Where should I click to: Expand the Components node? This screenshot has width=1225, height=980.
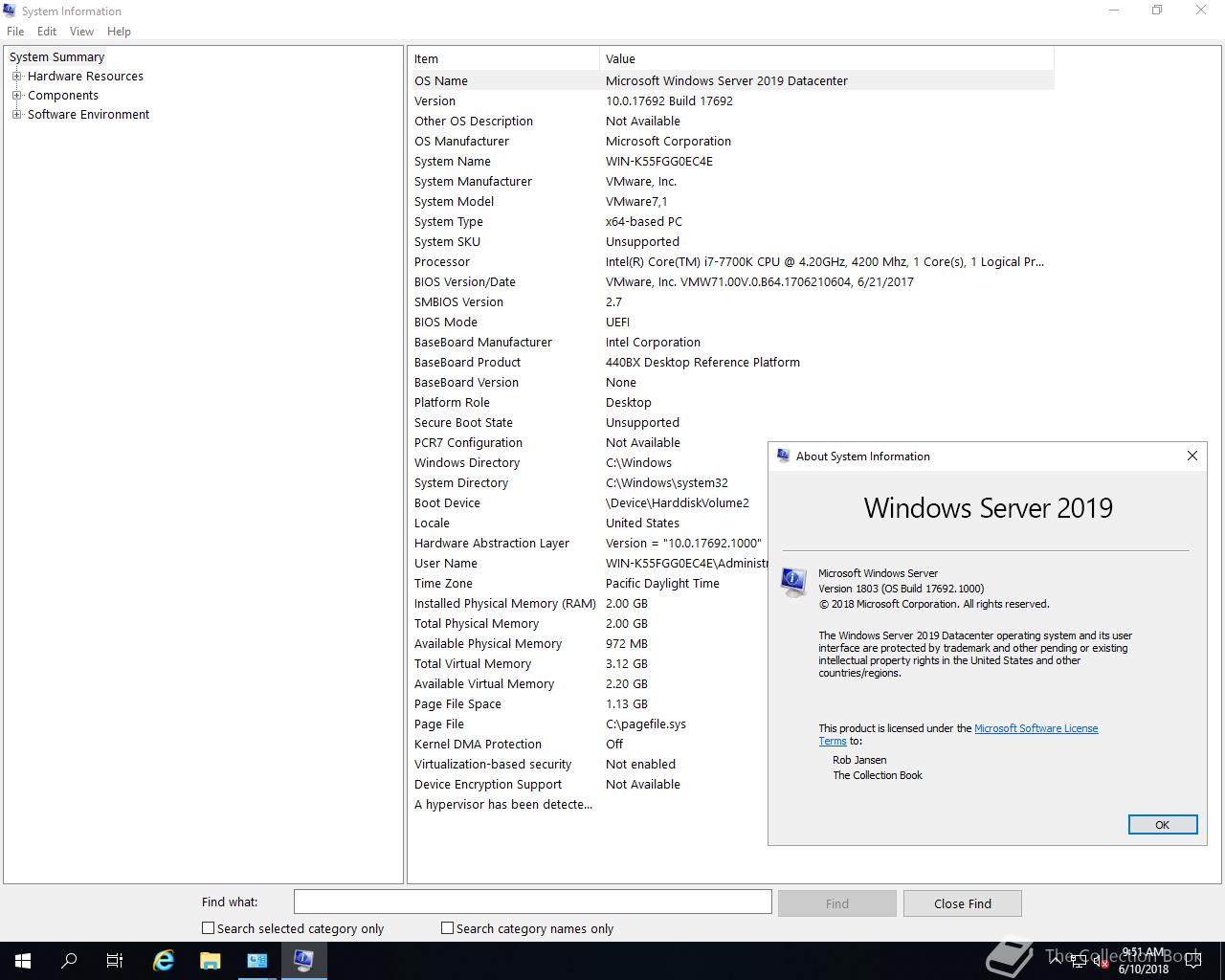tap(16, 95)
